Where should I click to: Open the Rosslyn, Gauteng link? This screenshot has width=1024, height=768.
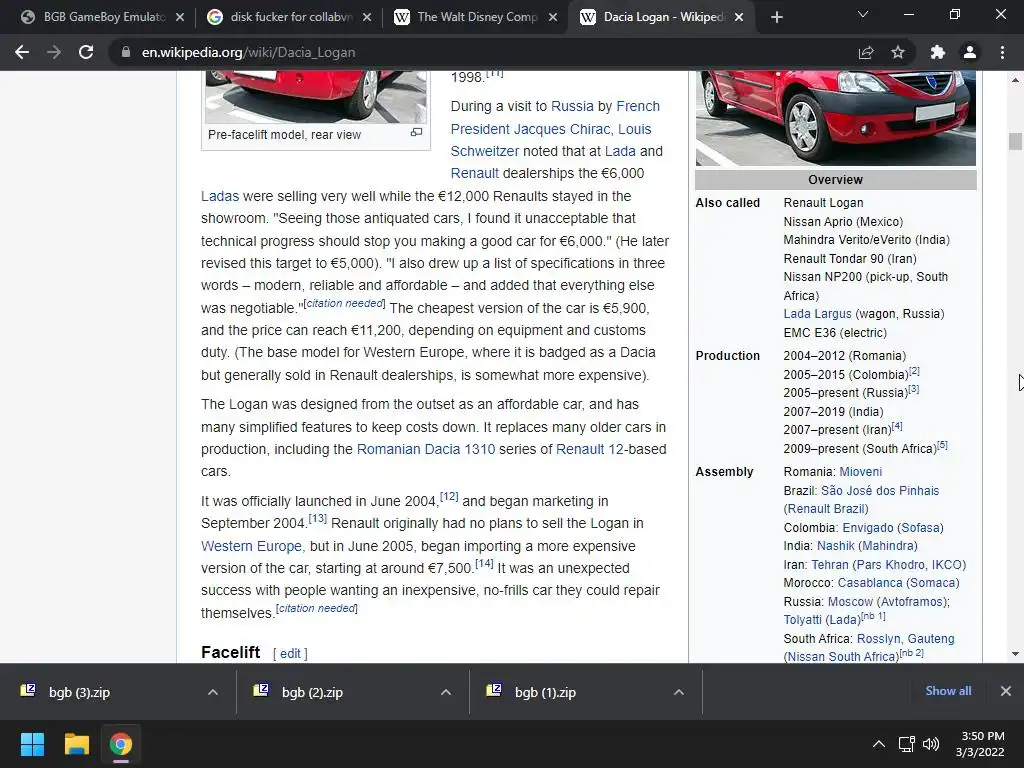[905, 639]
